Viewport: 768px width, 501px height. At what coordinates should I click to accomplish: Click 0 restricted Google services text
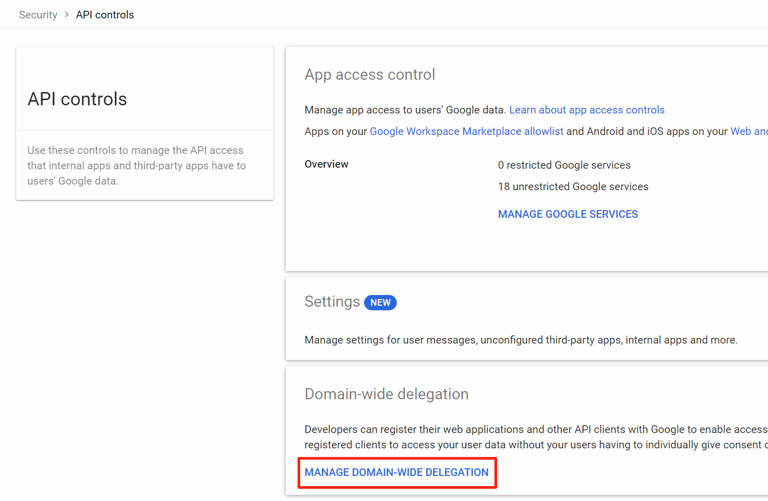[x=564, y=165]
